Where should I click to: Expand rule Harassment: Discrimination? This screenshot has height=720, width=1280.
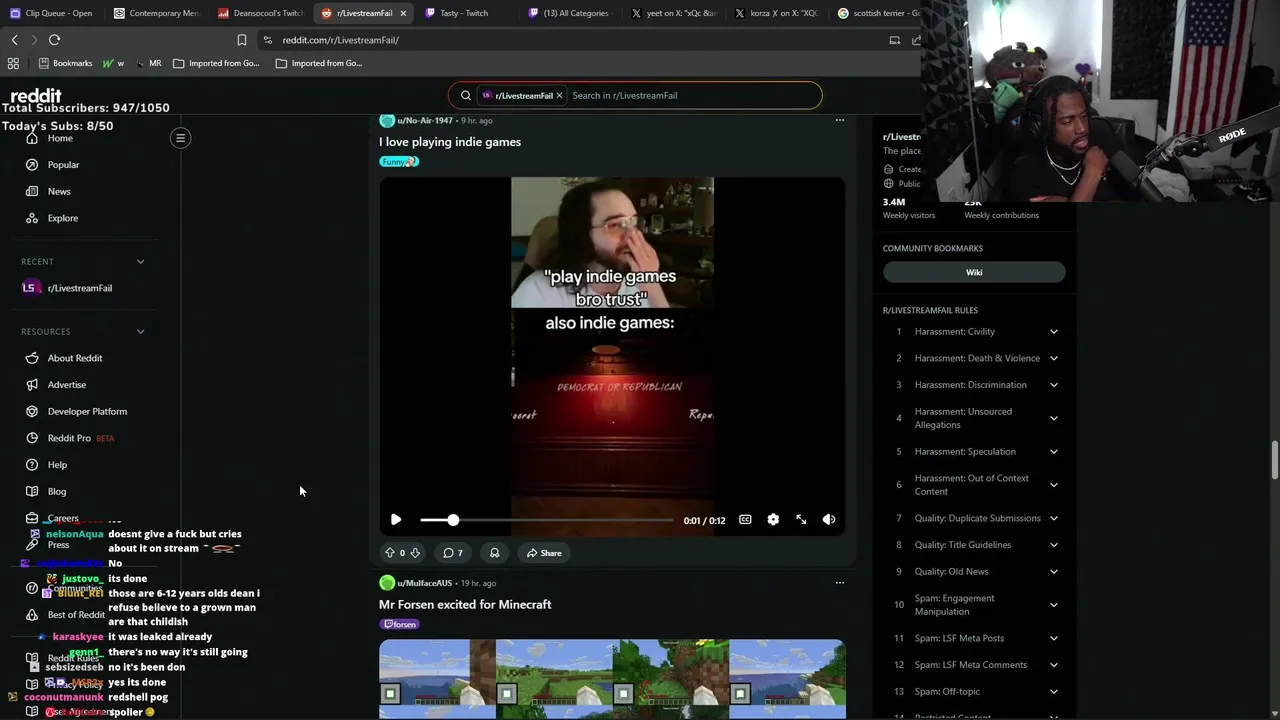(x=976, y=385)
